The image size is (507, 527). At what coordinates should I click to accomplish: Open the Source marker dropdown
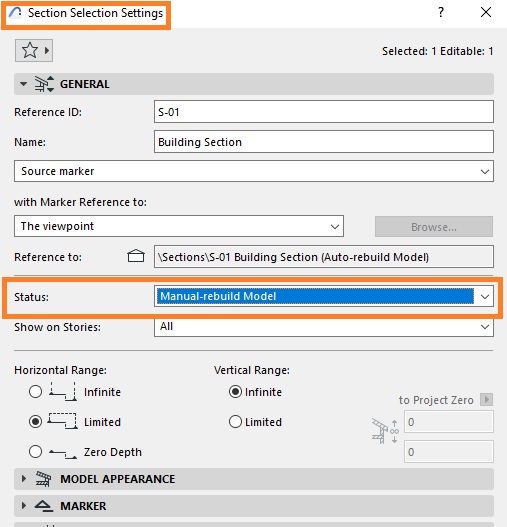(x=254, y=171)
